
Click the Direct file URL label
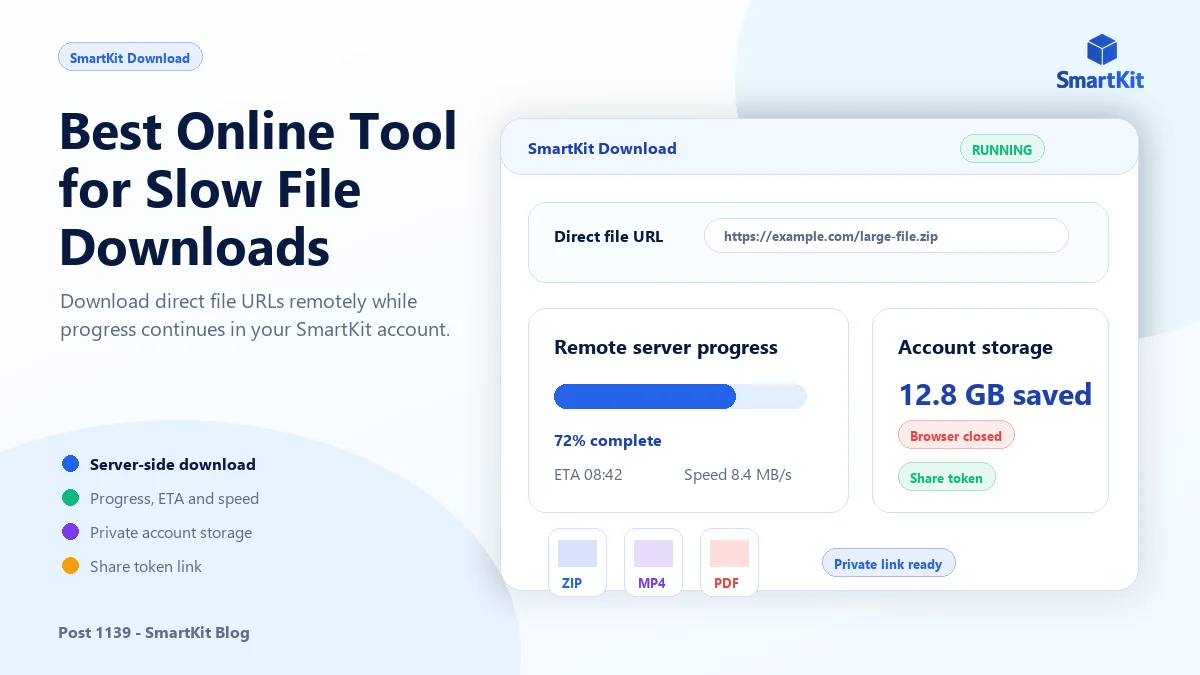coord(608,237)
